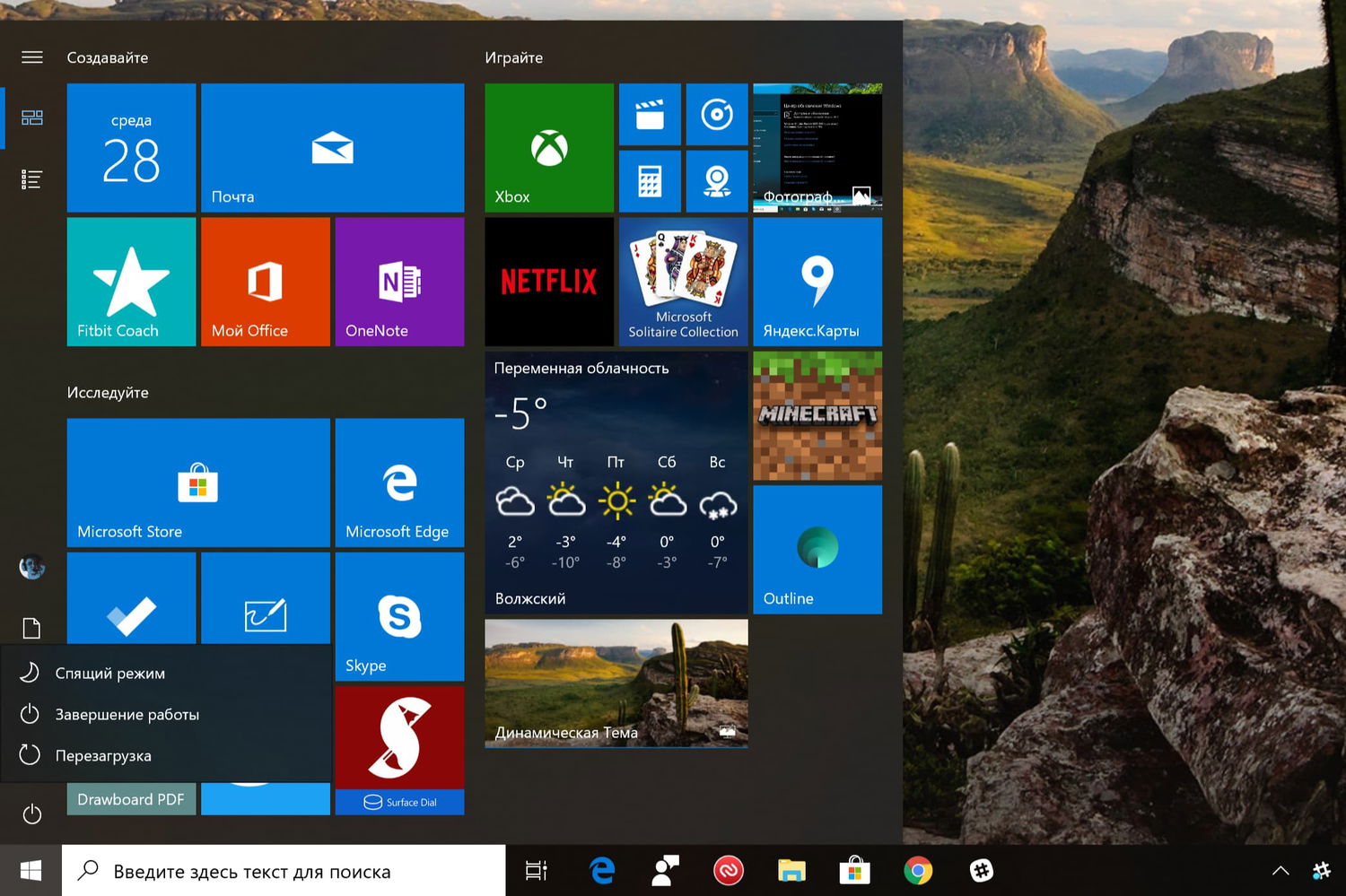
Task: Open the Динамическая Тема thumbnail tile
Action: coord(616,683)
